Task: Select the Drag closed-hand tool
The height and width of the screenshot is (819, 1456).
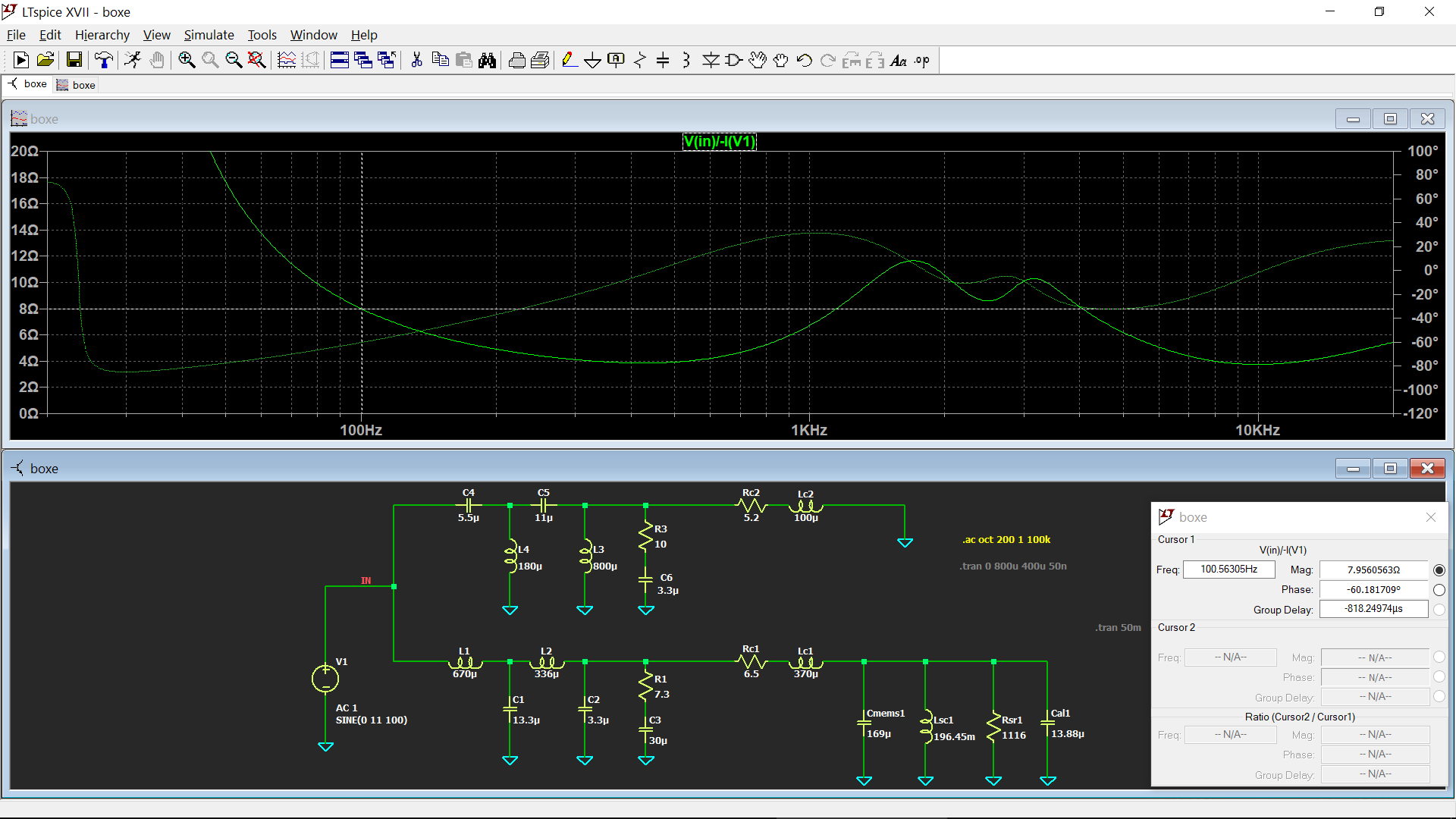Action: click(781, 61)
